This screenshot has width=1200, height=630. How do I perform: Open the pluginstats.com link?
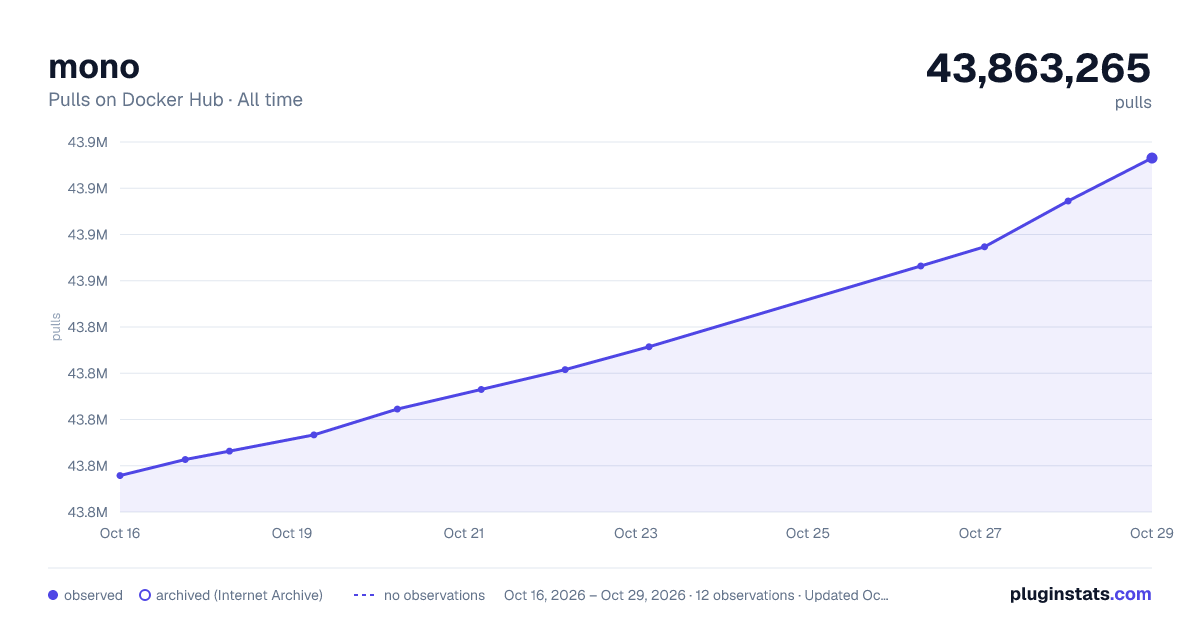point(1080,594)
